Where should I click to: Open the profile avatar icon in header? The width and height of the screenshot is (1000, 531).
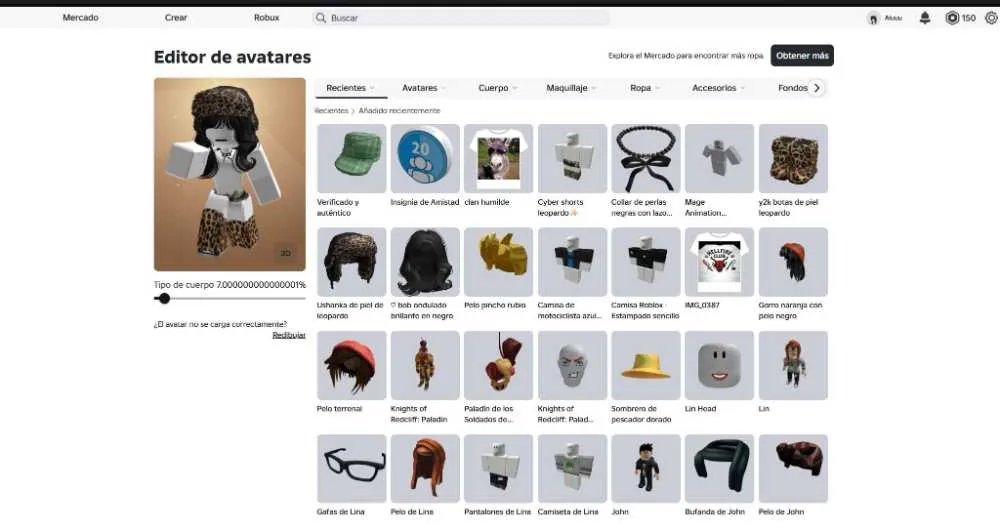pyautogui.click(x=873, y=18)
